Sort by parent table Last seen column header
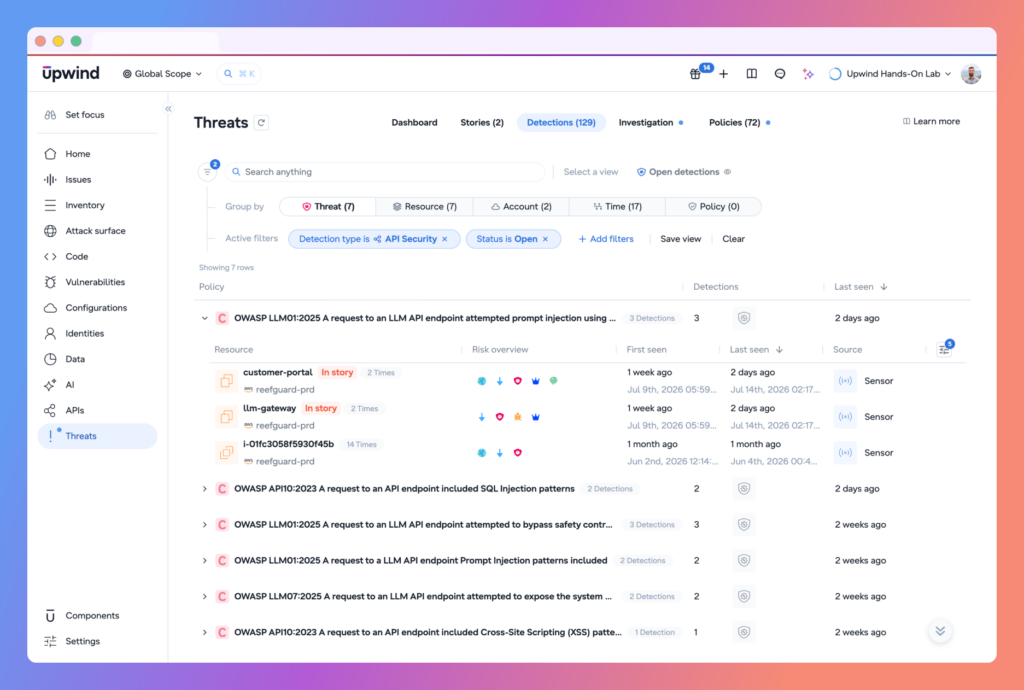This screenshot has width=1024, height=690. coord(860,287)
